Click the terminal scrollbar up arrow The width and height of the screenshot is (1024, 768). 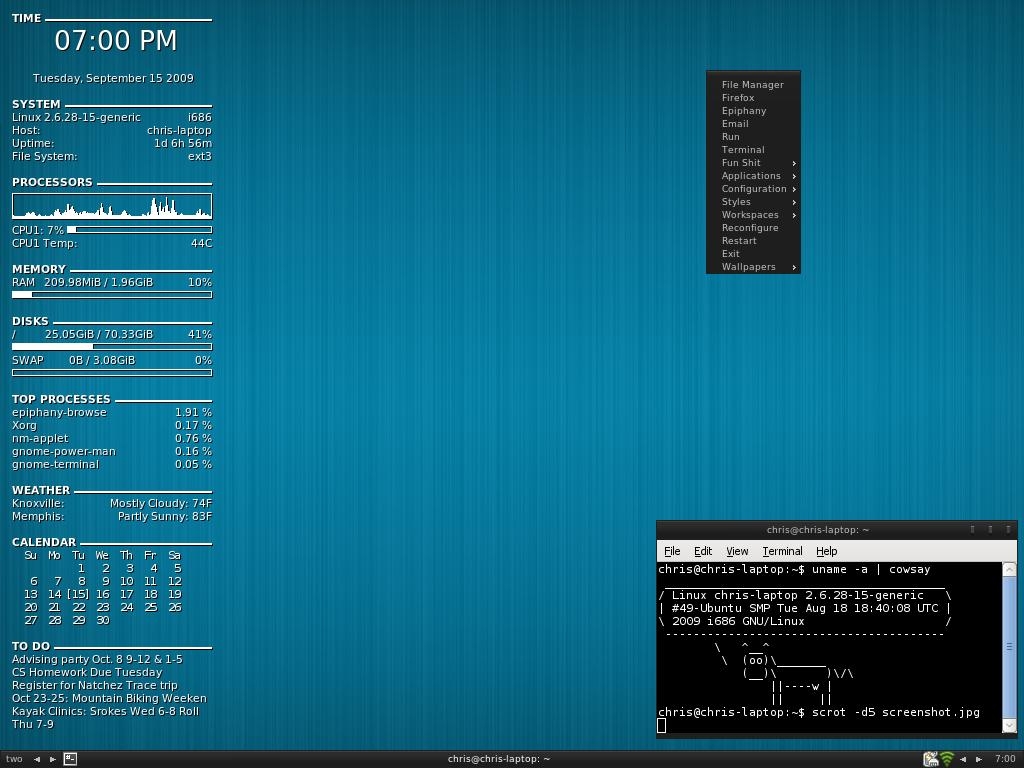coord(1009,569)
